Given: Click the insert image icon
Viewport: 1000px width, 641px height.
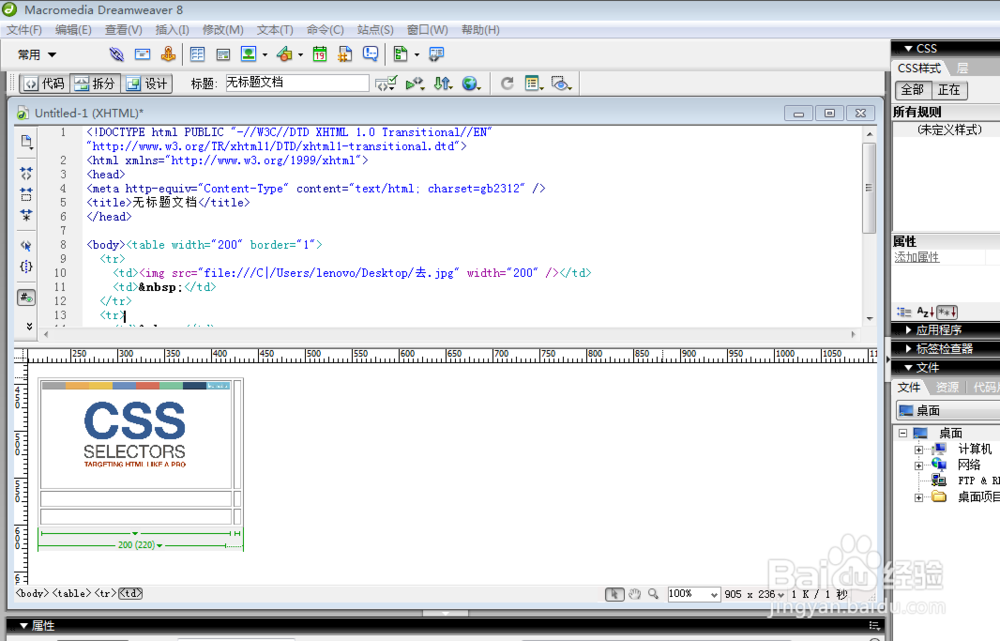Looking at the screenshot, I should point(248,55).
